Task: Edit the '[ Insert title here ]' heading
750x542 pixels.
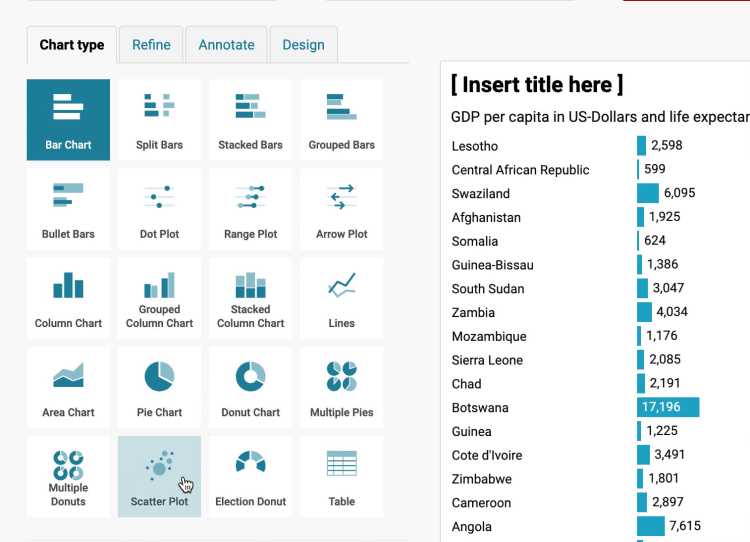Action: tap(537, 85)
